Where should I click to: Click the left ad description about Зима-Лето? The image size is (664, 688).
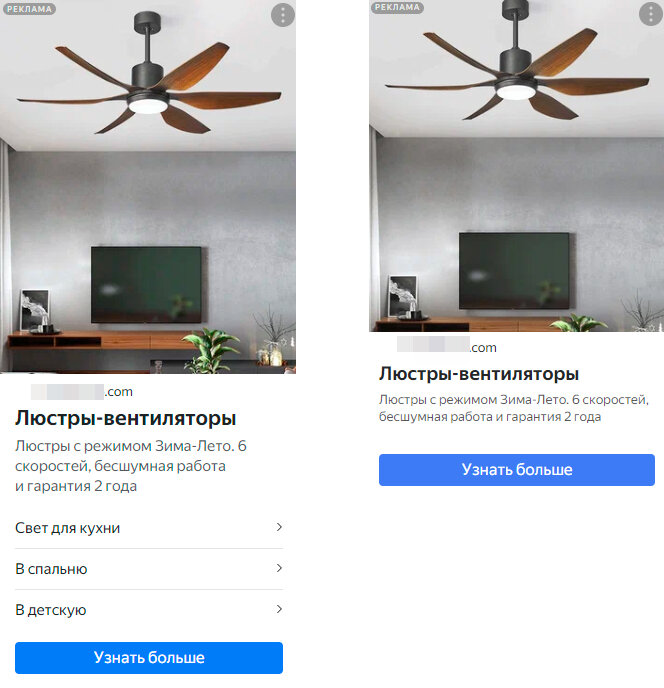[131, 466]
